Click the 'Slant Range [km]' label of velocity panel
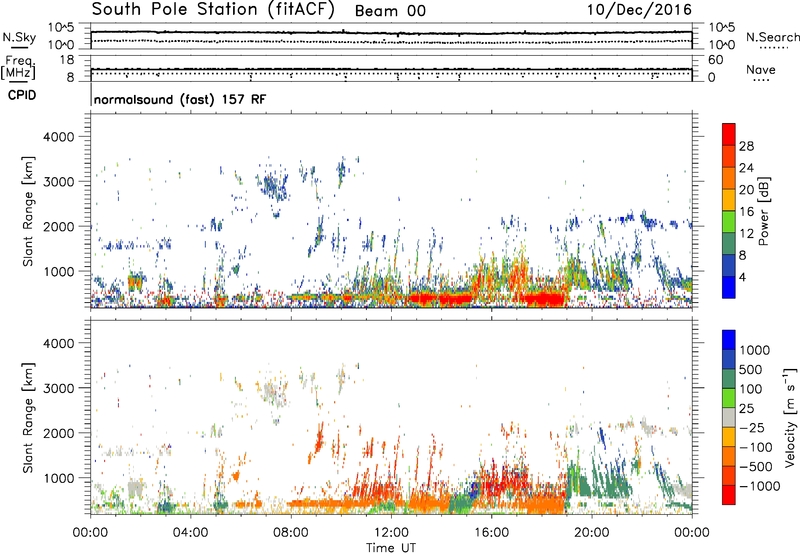Viewport: 800px width, 554px height. coord(28,418)
